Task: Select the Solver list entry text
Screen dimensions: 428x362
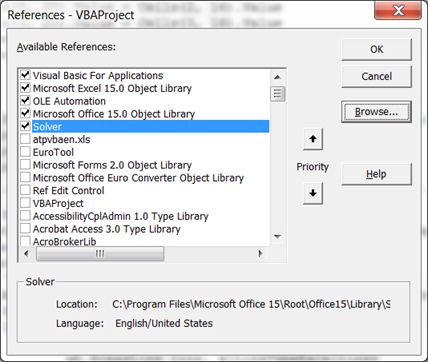Action: click(x=47, y=127)
